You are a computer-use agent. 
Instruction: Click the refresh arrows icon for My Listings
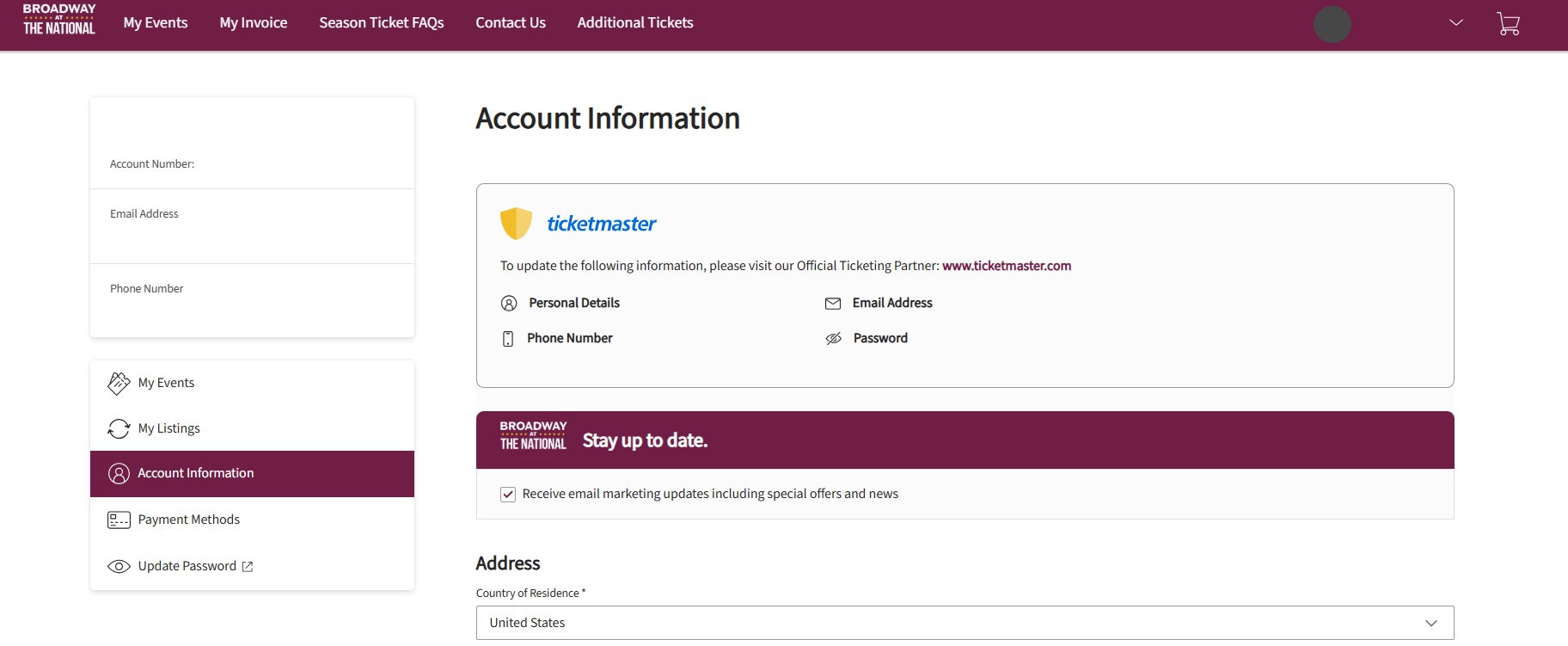(x=119, y=428)
